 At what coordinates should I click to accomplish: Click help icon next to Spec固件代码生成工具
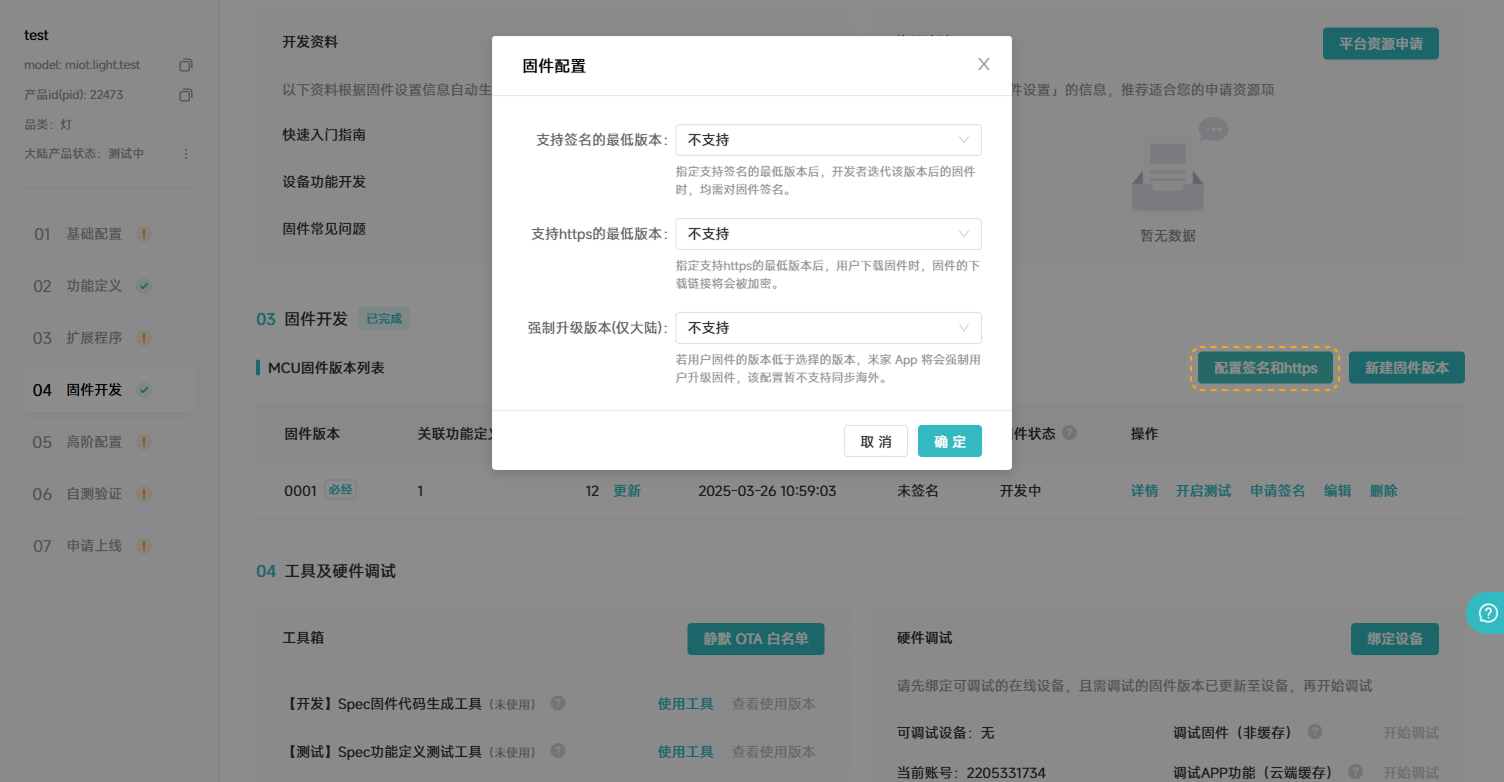(558, 703)
